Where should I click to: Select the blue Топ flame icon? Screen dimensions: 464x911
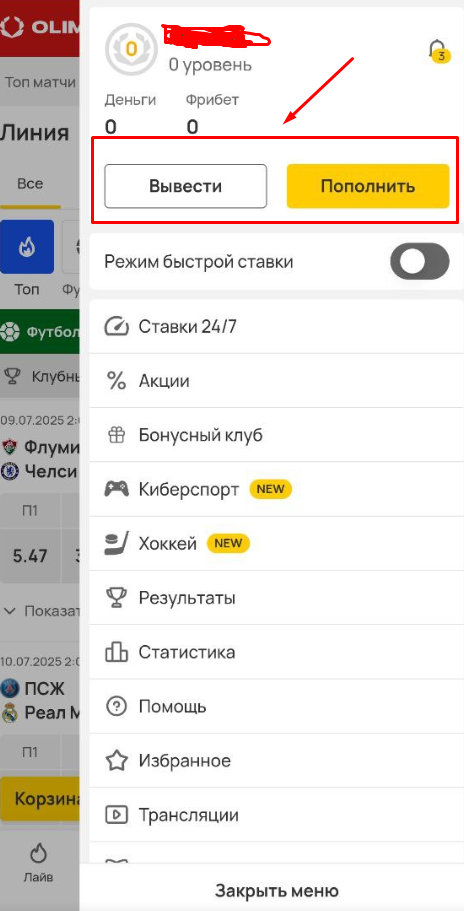pyautogui.click(x=27, y=247)
